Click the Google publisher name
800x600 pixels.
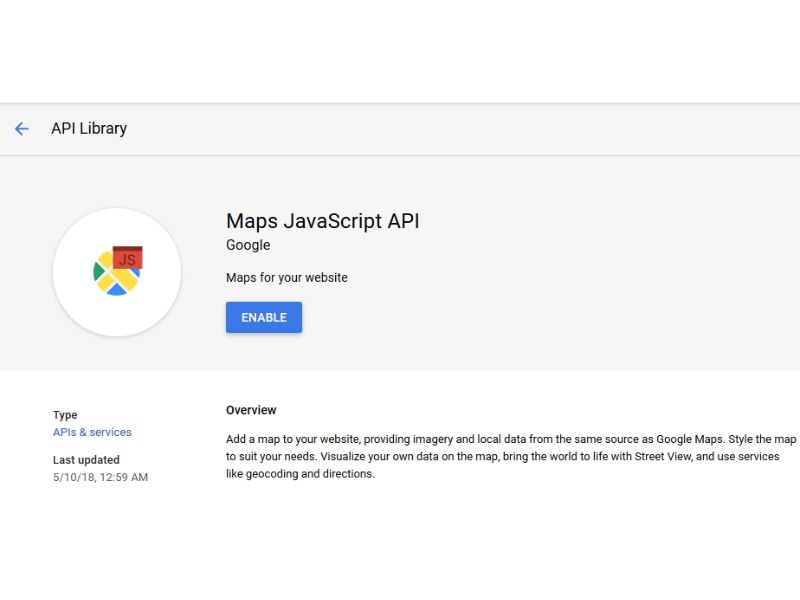click(x=247, y=245)
